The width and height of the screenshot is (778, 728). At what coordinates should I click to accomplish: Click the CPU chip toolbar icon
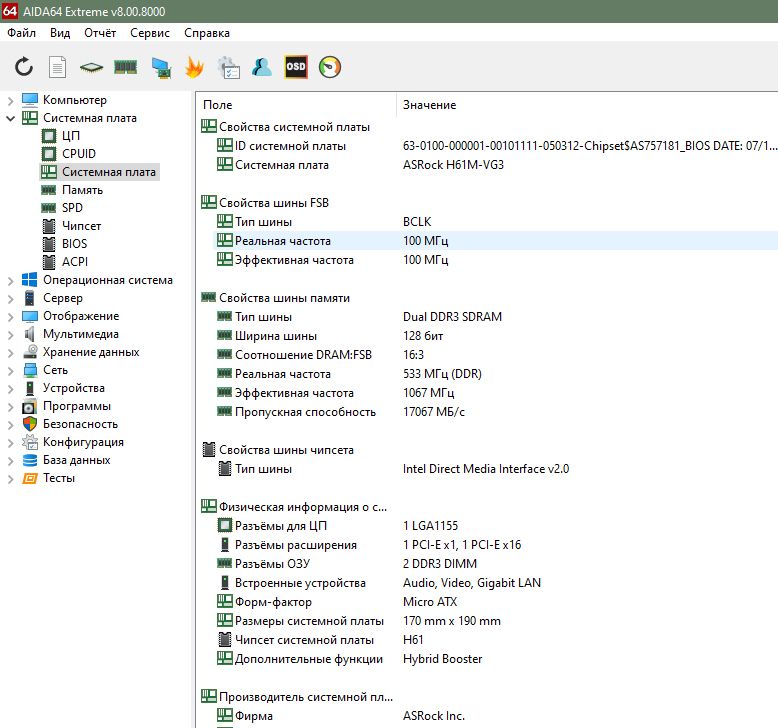[x=92, y=67]
